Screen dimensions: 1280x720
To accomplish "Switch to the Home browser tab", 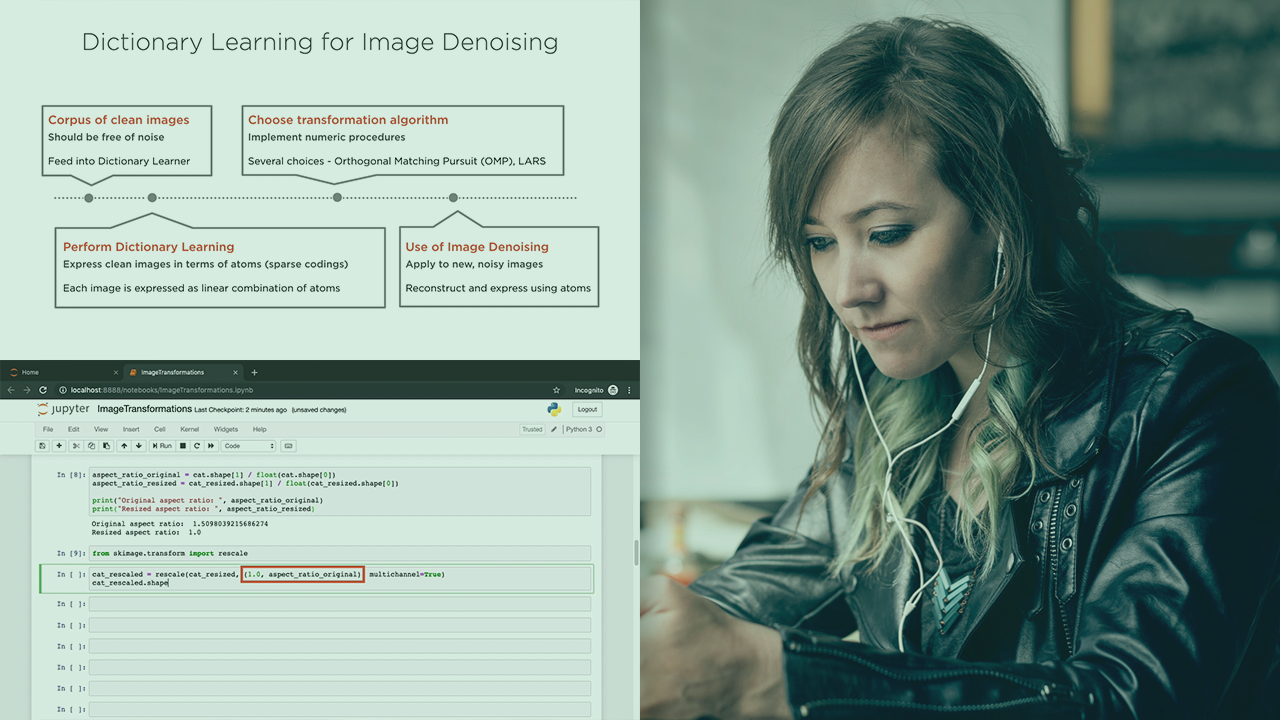I will (30, 372).
